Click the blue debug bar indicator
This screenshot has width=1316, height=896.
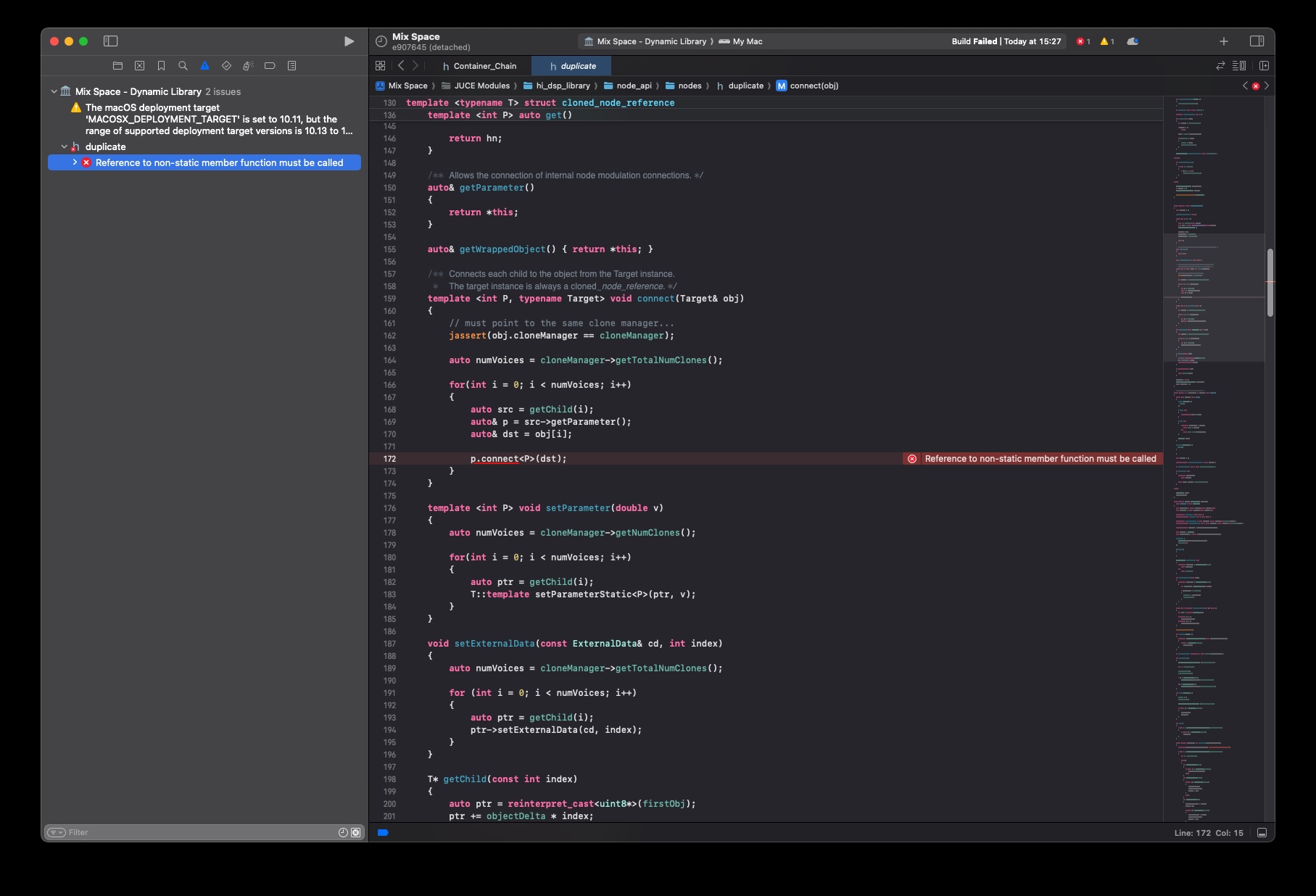pyautogui.click(x=384, y=833)
